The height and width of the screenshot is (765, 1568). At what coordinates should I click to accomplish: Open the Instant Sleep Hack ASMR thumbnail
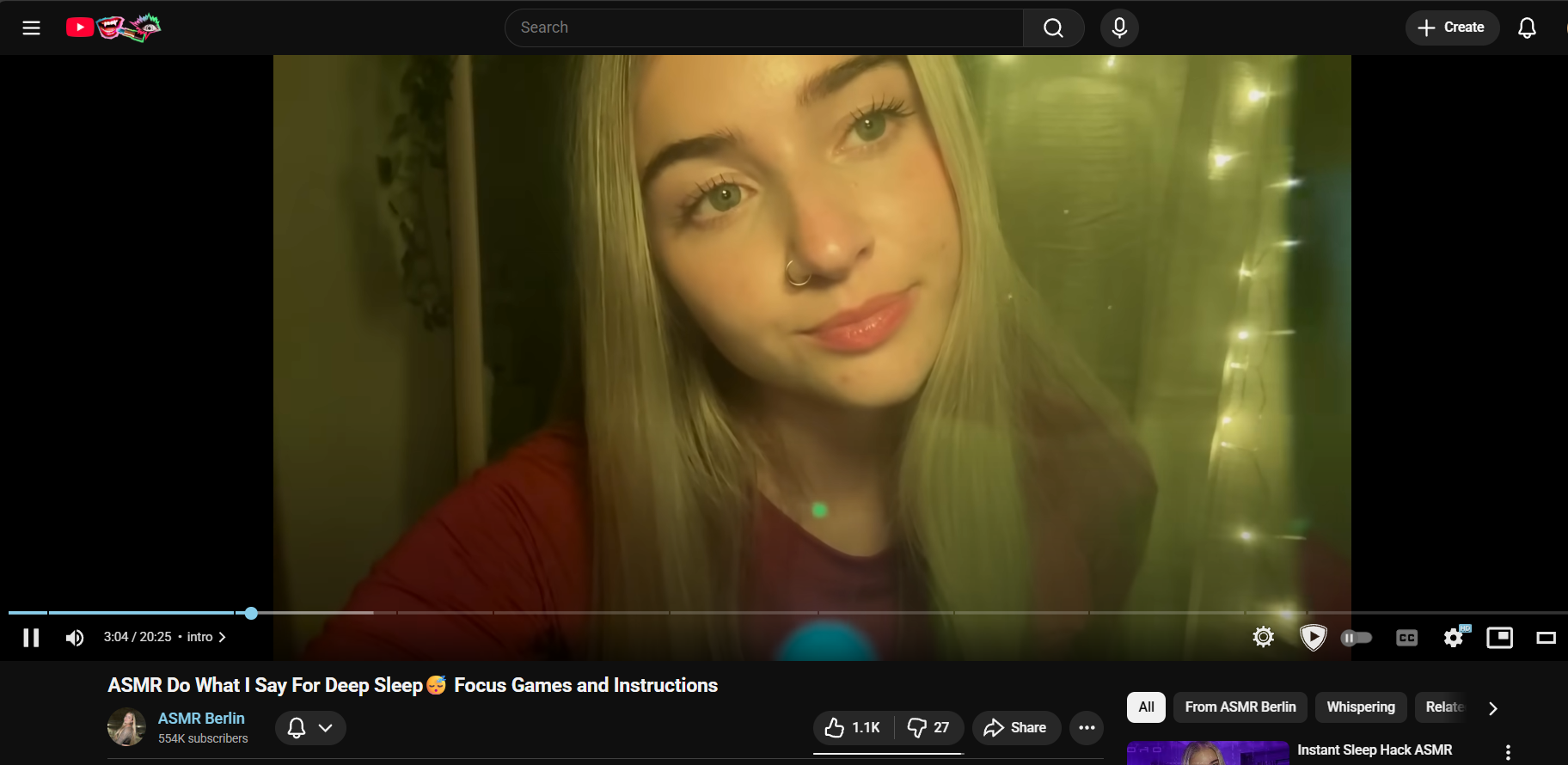coord(1208,753)
